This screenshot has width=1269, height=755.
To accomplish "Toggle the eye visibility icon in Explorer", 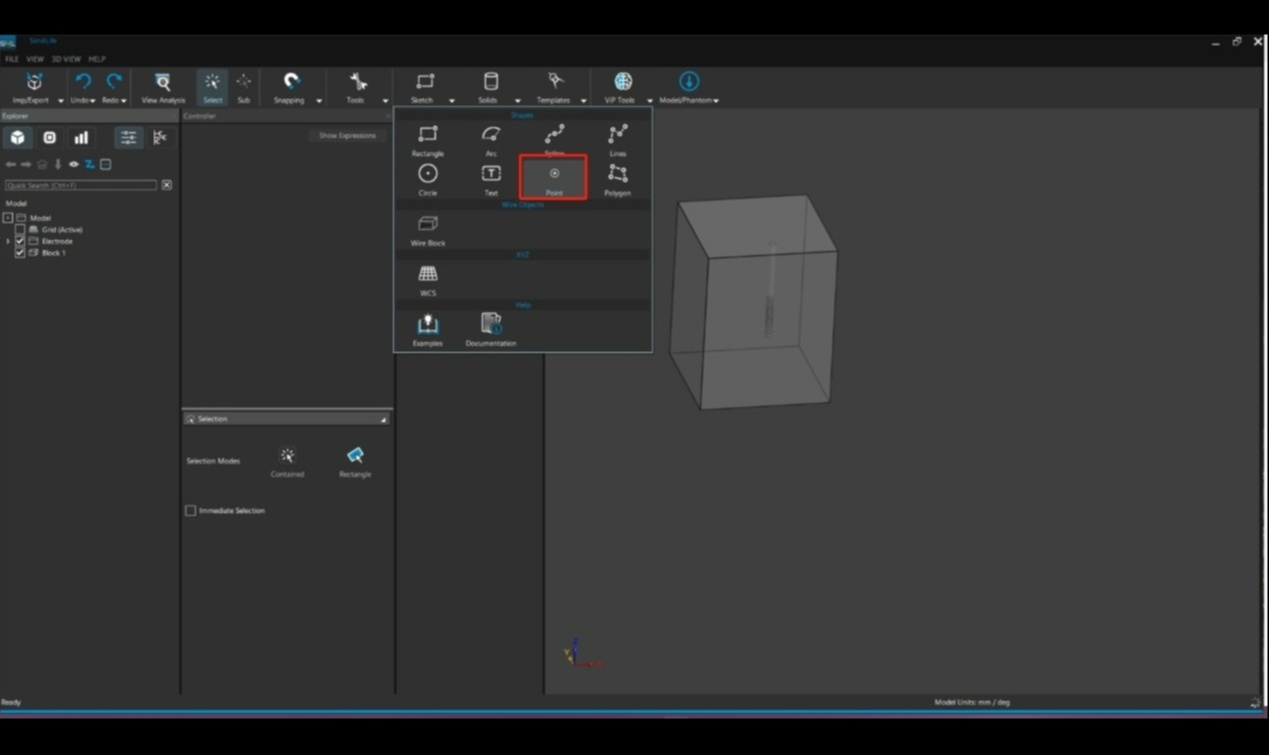I will point(74,164).
